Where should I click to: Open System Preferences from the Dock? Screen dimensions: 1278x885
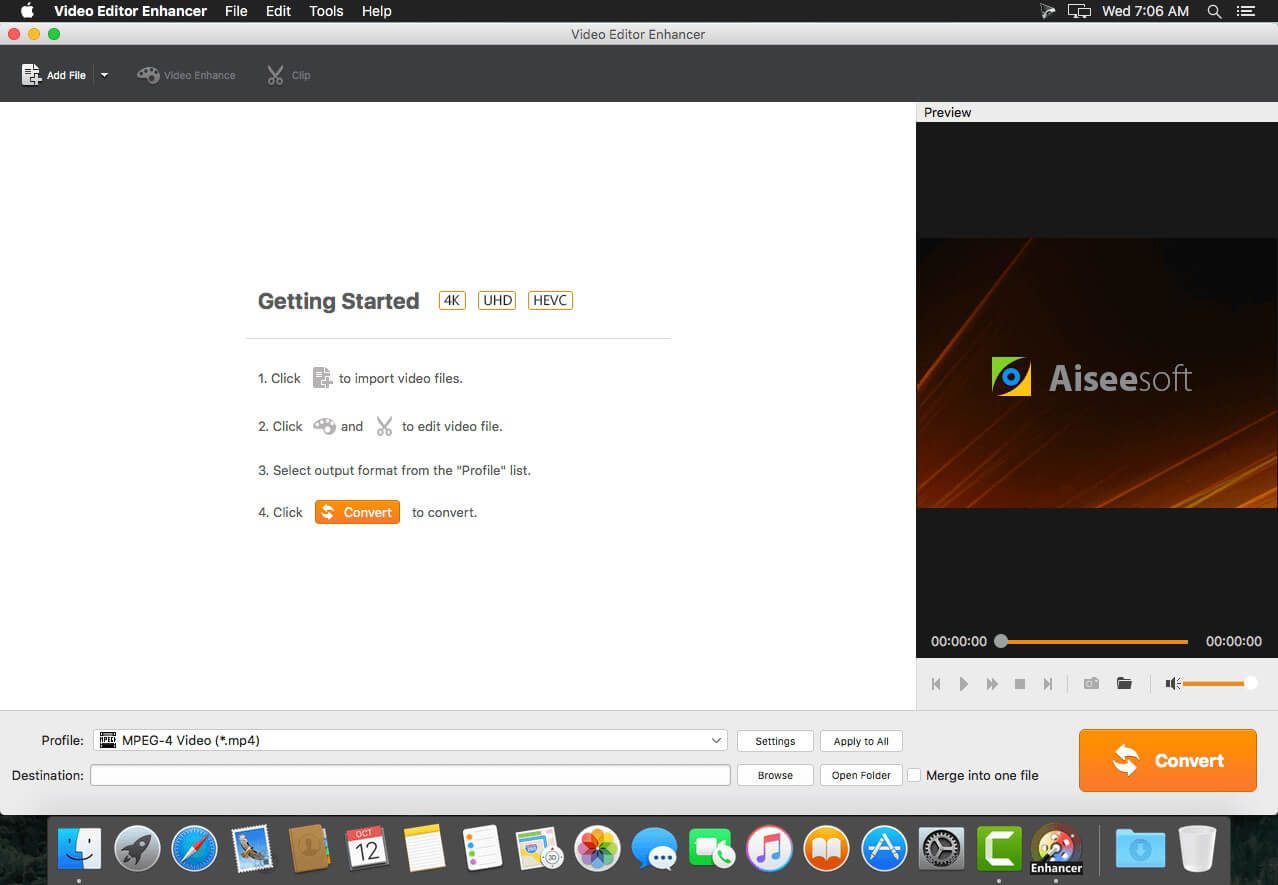click(x=941, y=849)
